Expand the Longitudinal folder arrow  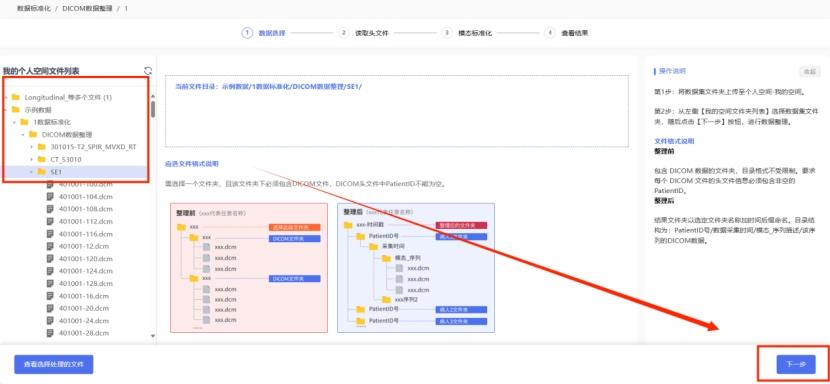[6, 97]
